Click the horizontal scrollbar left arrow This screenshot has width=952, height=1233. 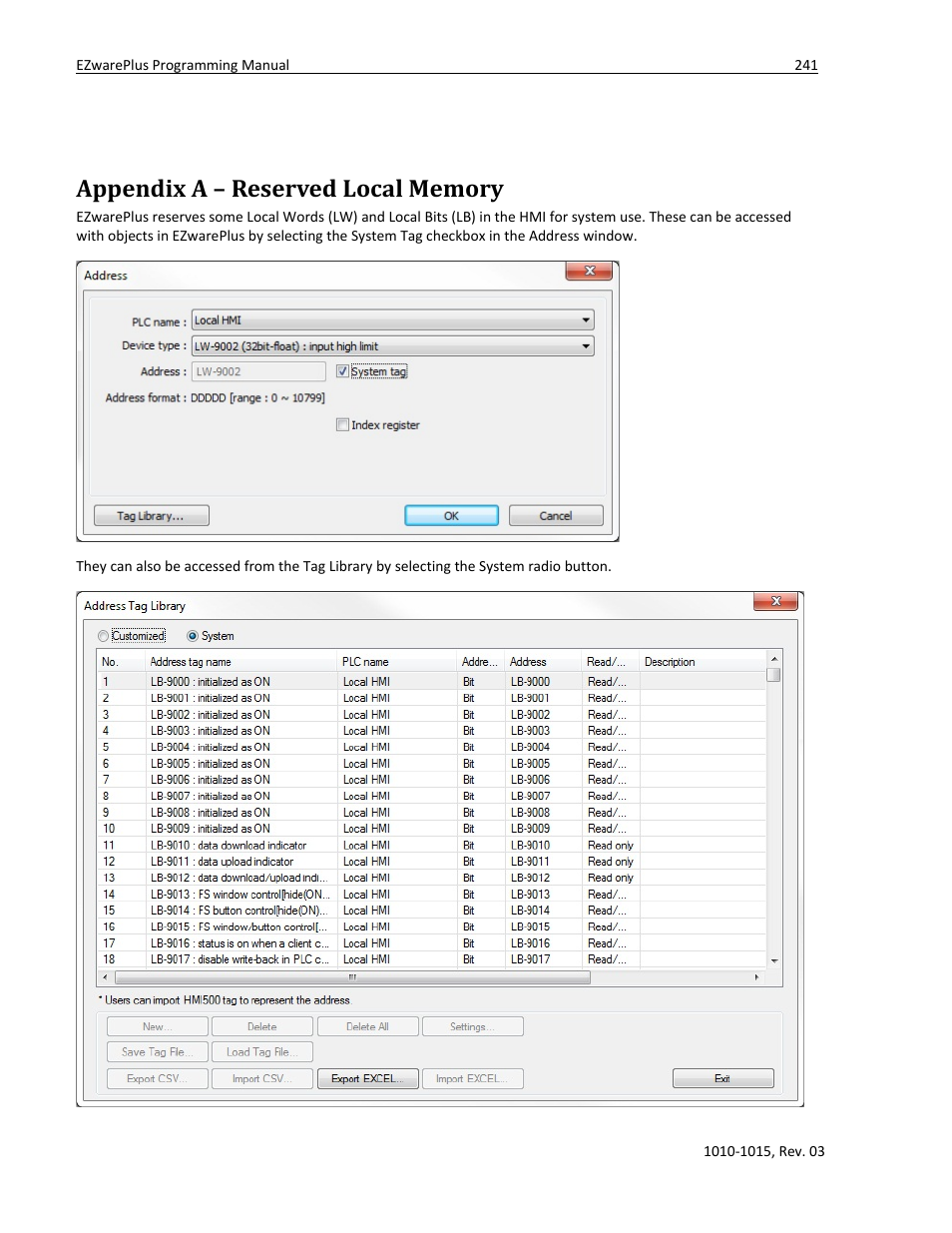coord(105,977)
